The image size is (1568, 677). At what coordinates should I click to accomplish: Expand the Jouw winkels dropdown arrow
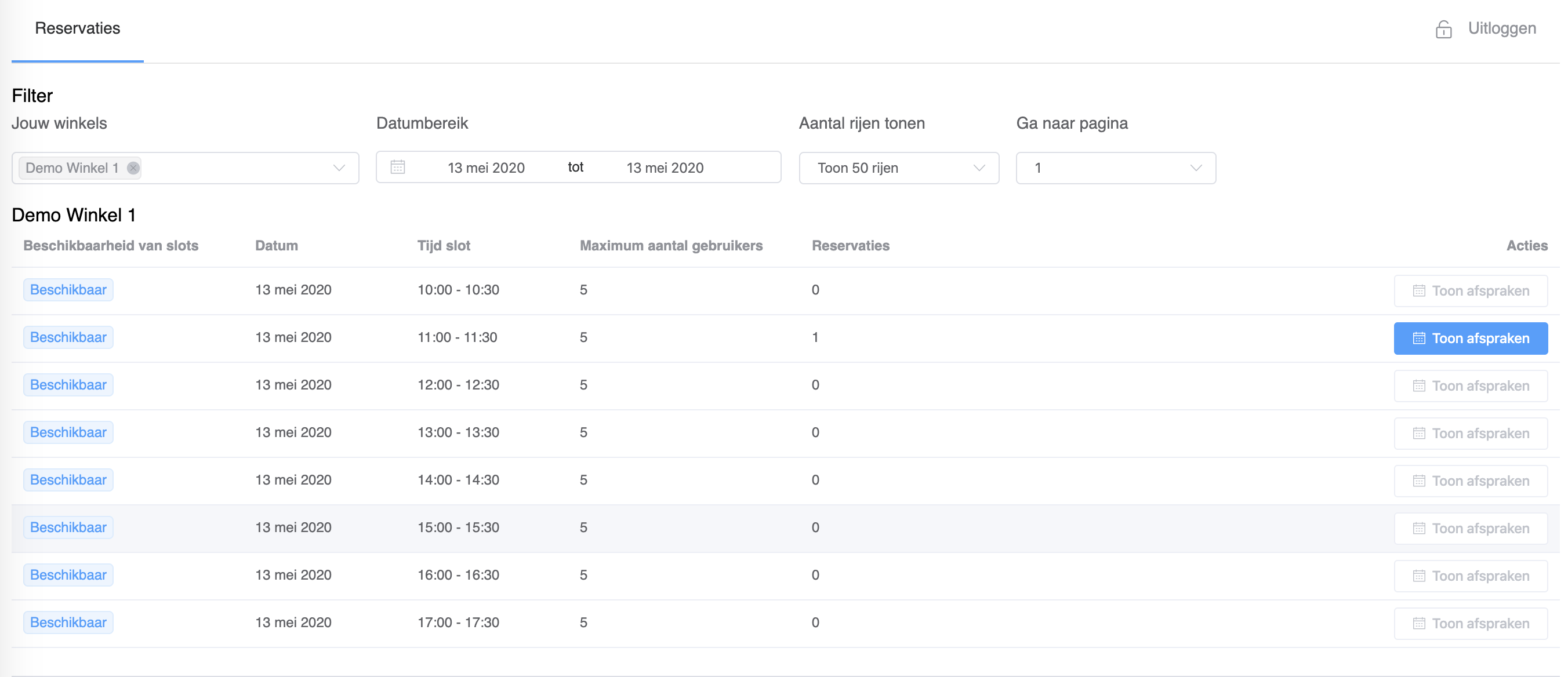[x=339, y=168]
